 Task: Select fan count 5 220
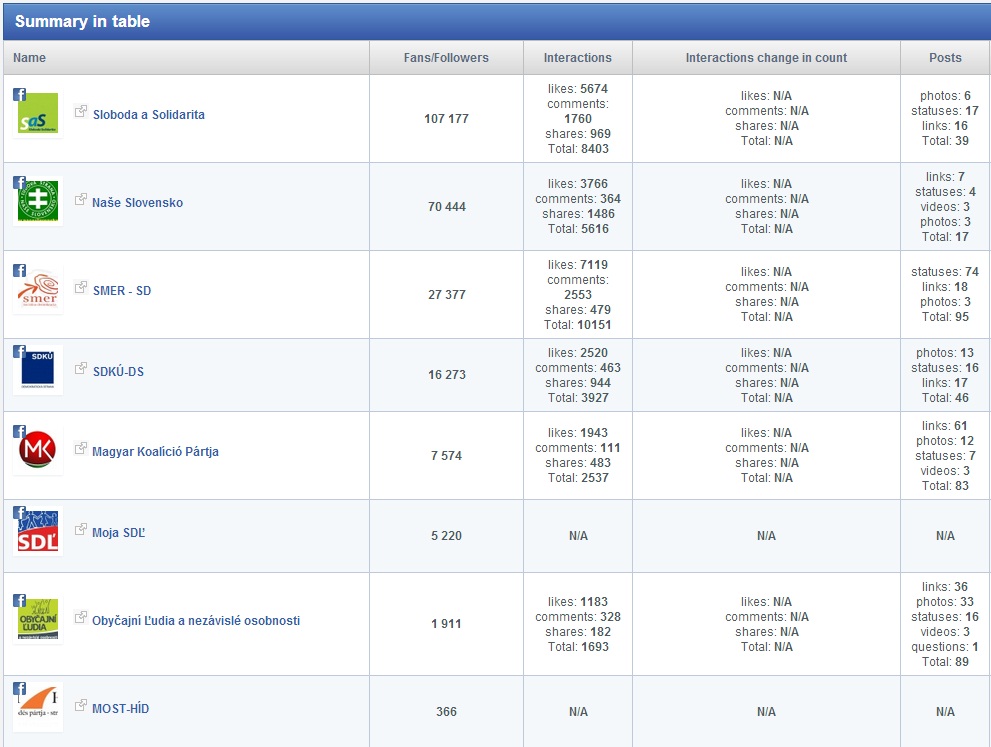tap(446, 535)
